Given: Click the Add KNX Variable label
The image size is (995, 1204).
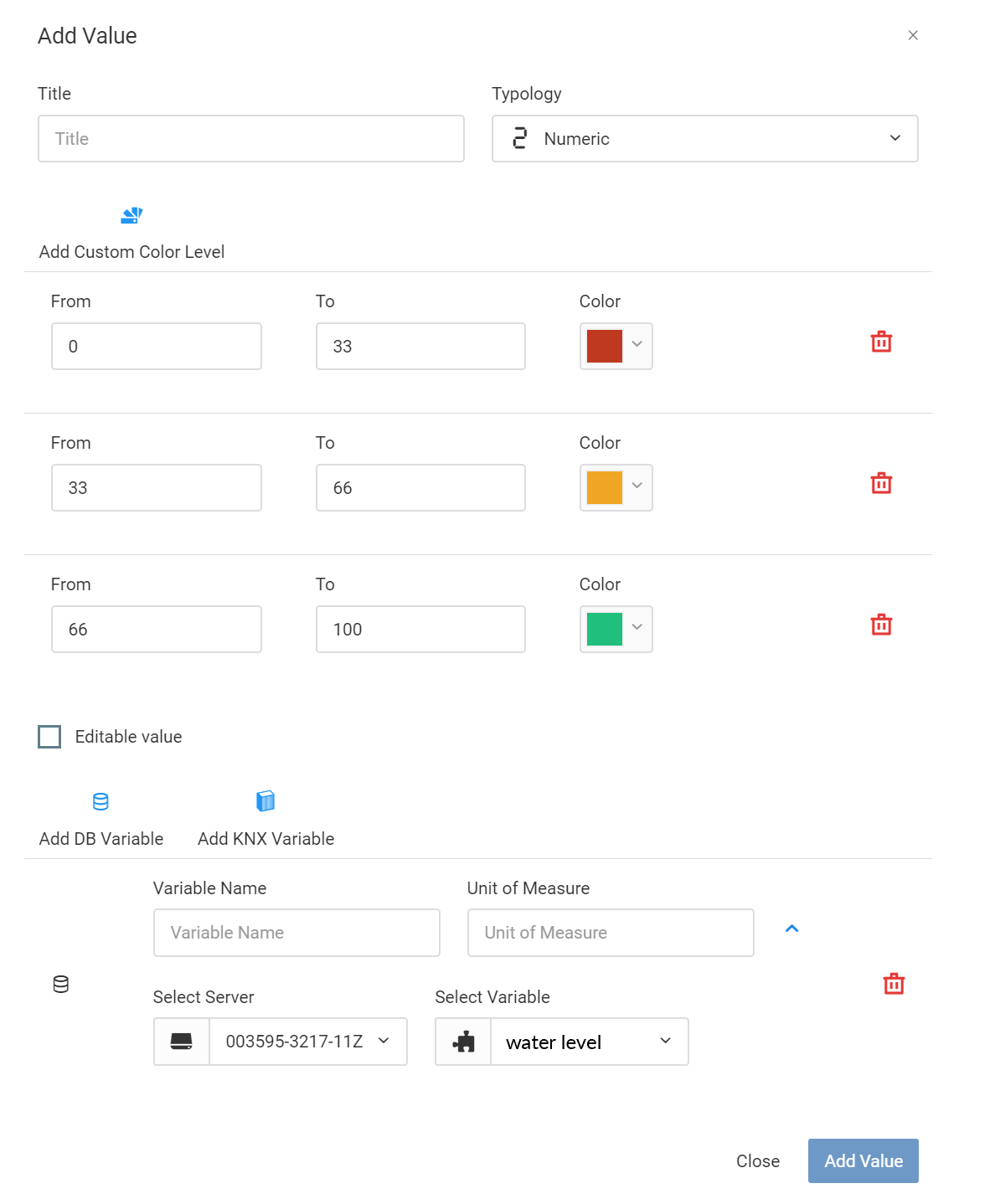Looking at the screenshot, I should [x=266, y=839].
